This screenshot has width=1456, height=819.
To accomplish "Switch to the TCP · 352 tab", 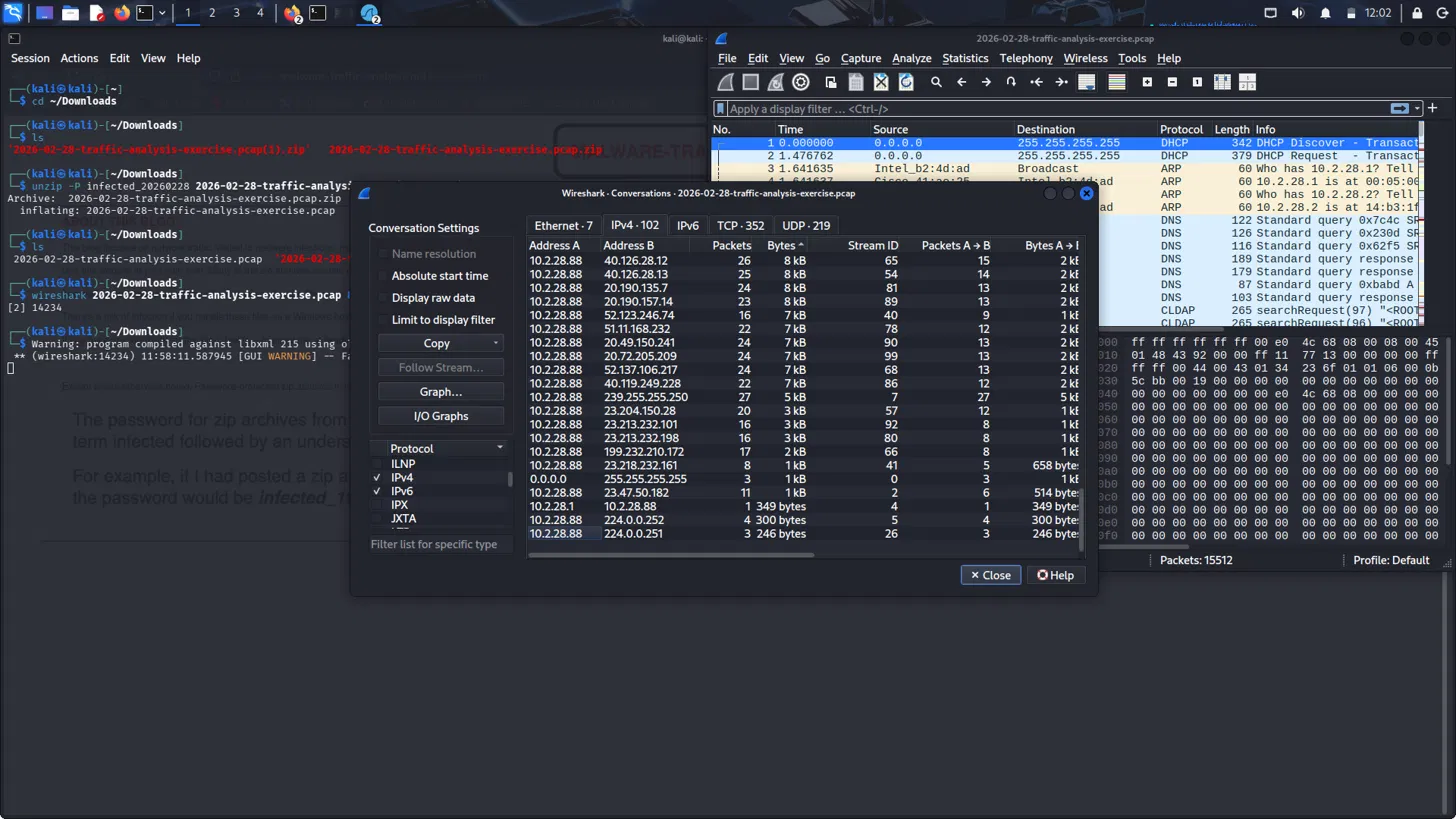I will point(740,225).
